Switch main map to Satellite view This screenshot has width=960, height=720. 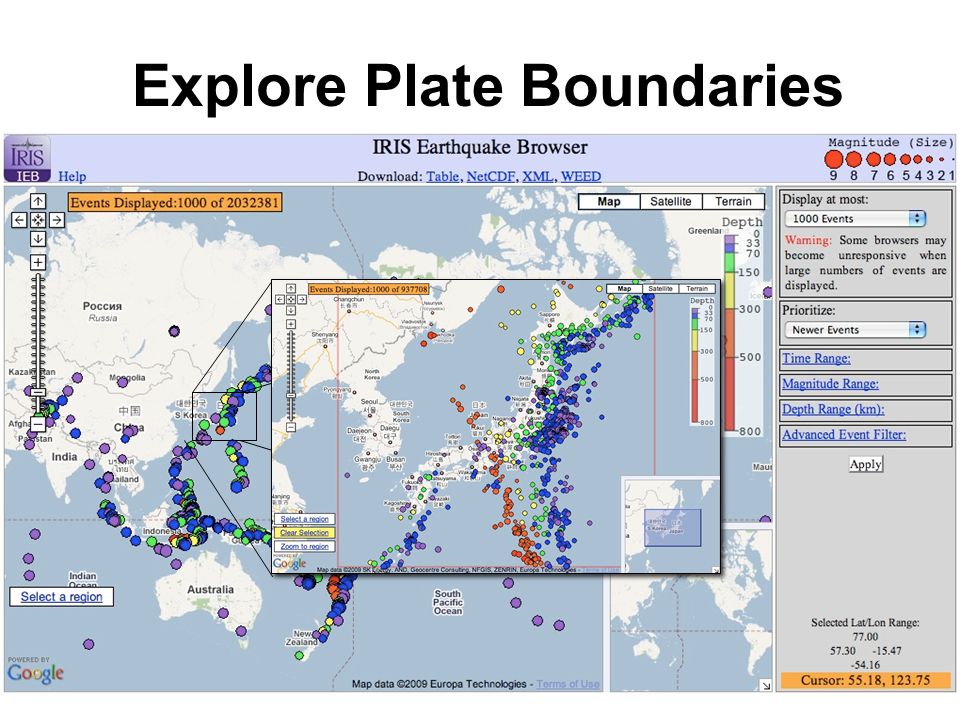[670, 201]
